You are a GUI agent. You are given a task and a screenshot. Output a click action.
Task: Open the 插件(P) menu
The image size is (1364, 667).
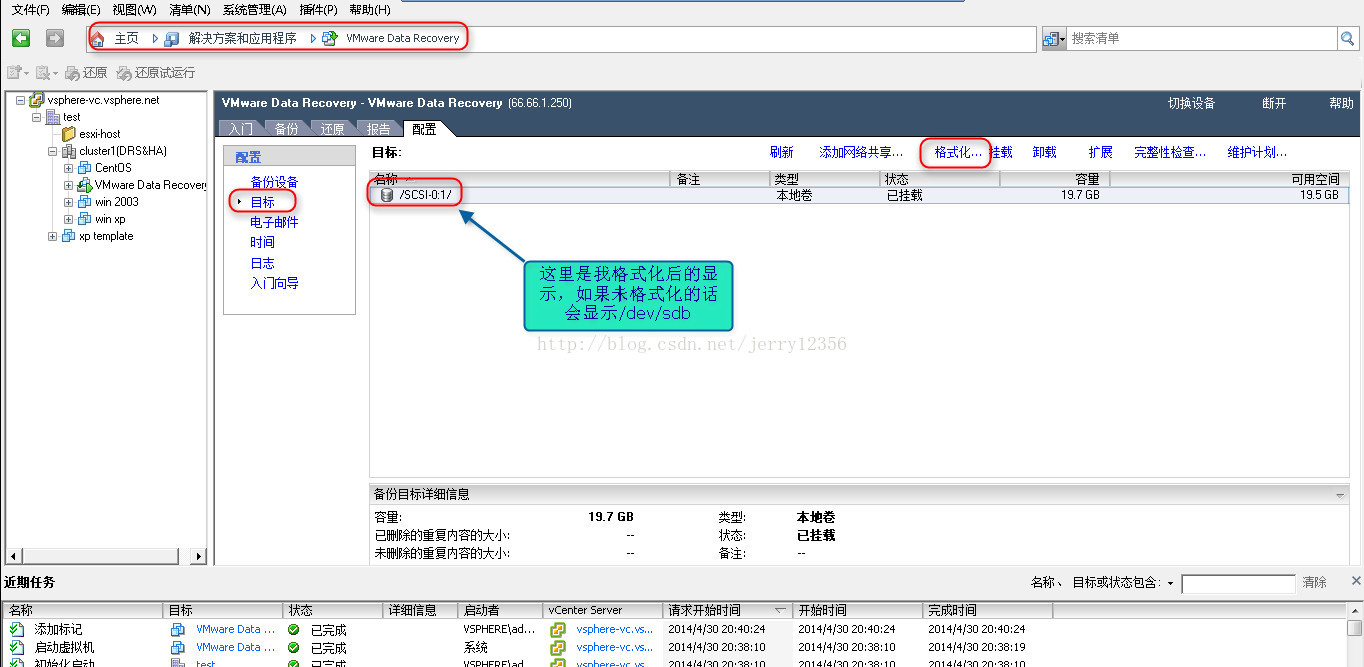point(318,9)
